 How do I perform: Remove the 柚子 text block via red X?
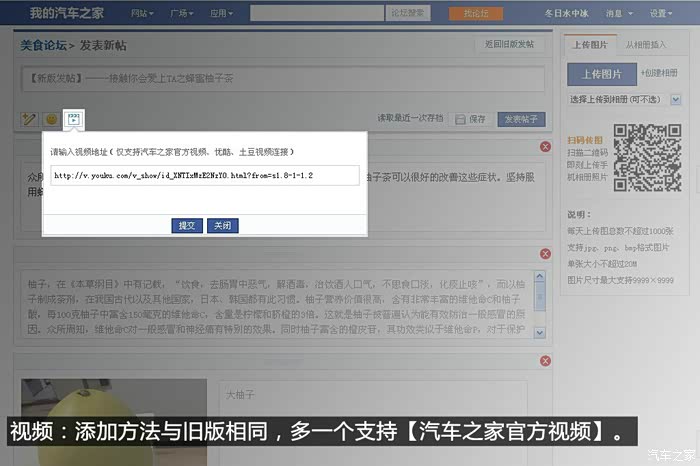pyautogui.click(x=545, y=254)
